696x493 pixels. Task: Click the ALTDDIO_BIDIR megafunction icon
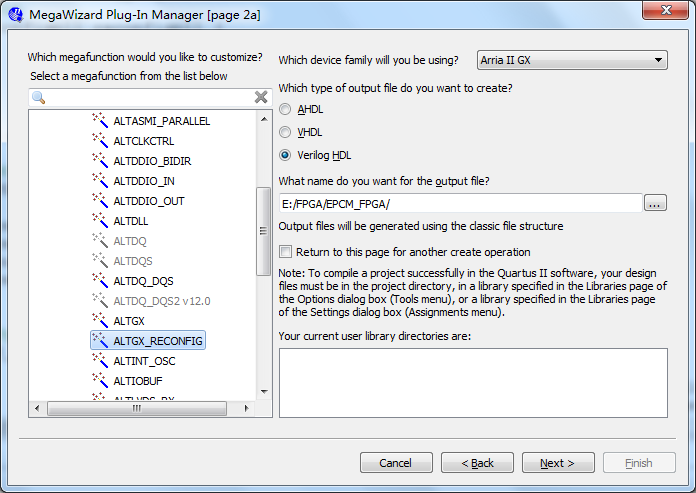coord(99,161)
